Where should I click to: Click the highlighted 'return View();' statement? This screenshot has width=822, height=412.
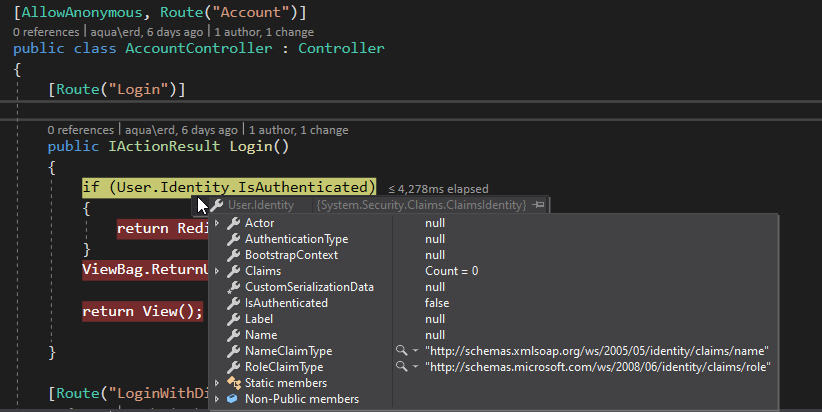coord(143,311)
